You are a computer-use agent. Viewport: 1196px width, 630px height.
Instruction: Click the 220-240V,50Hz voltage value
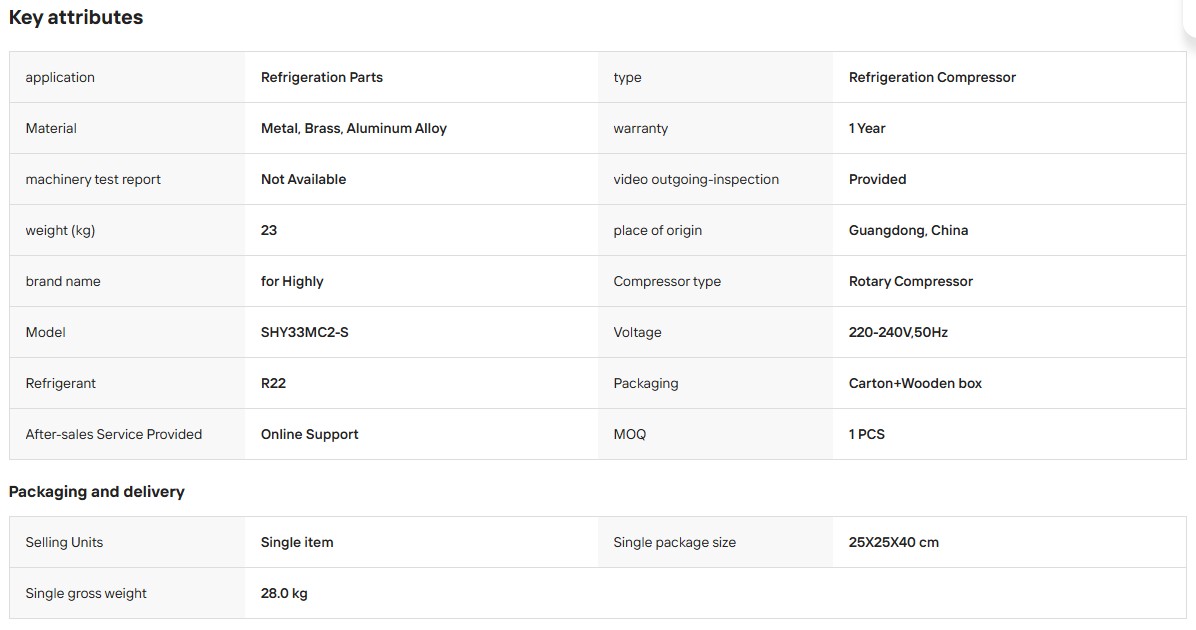tap(899, 333)
